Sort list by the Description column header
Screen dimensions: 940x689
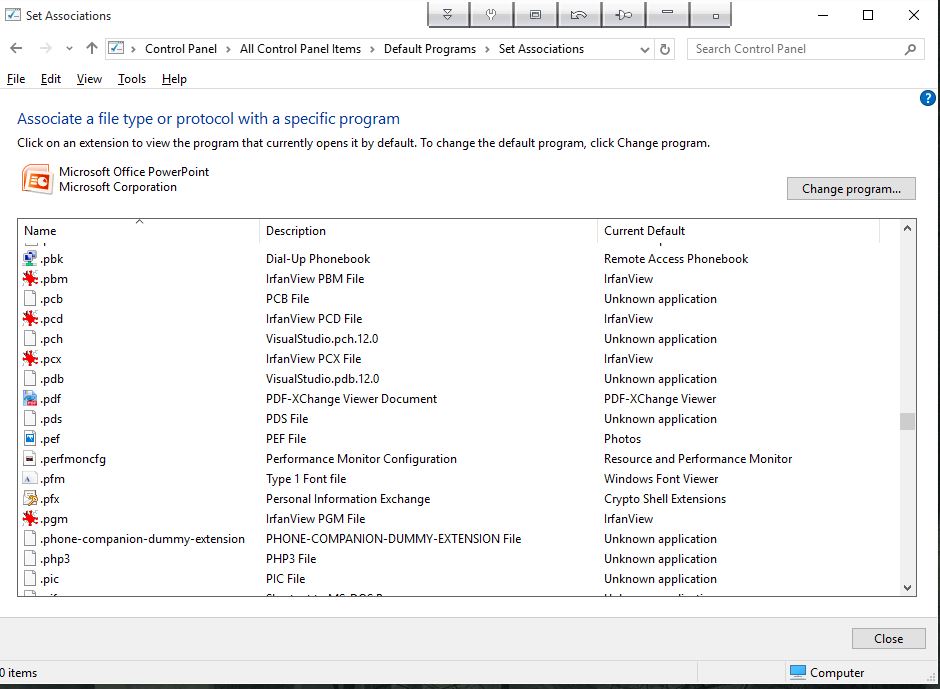coord(429,231)
